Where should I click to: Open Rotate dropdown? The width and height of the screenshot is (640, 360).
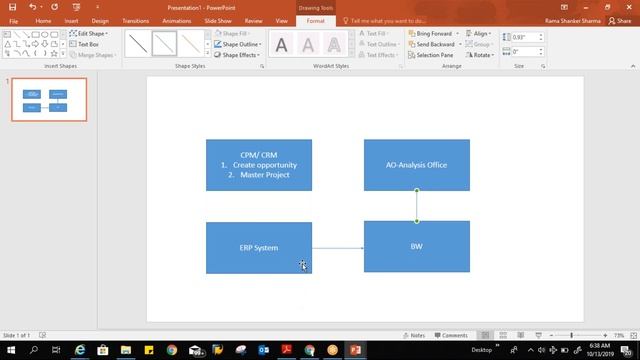[x=480, y=55]
